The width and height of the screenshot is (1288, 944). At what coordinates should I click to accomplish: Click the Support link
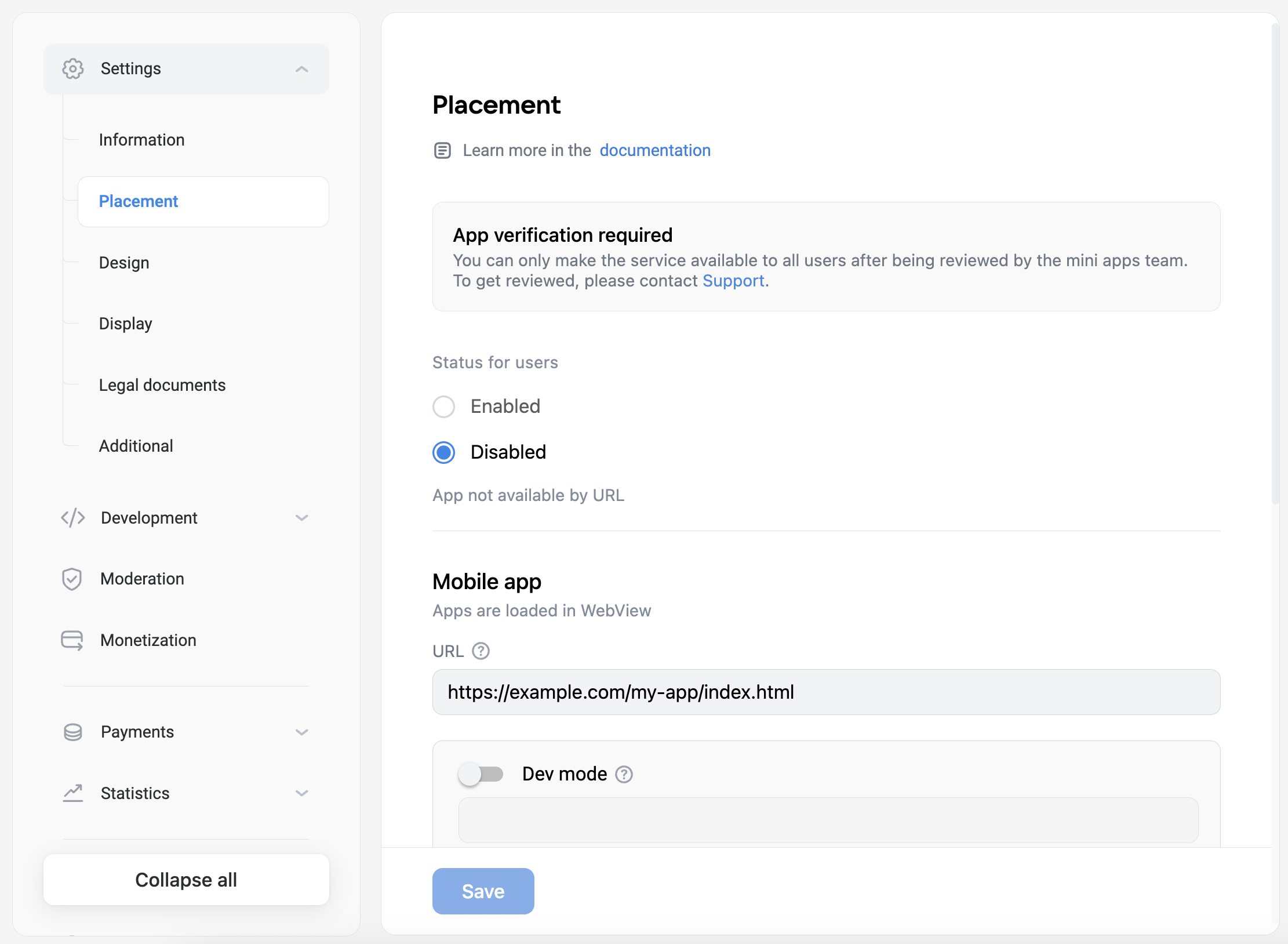733,281
